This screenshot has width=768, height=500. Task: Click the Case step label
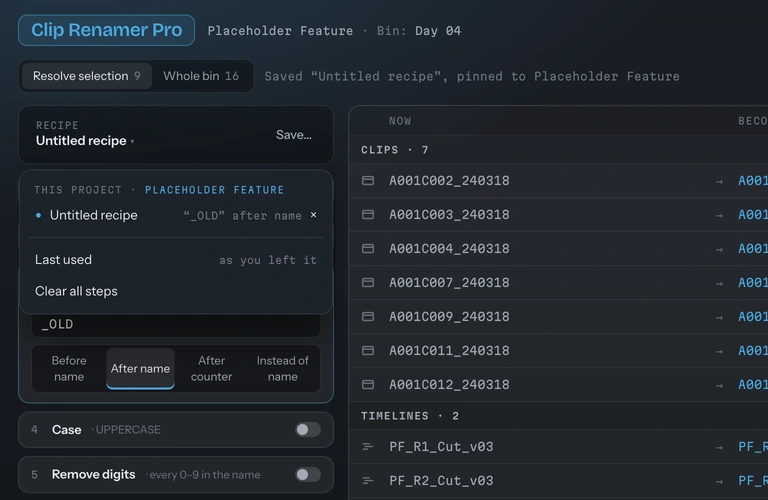pyautogui.click(x=67, y=429)
